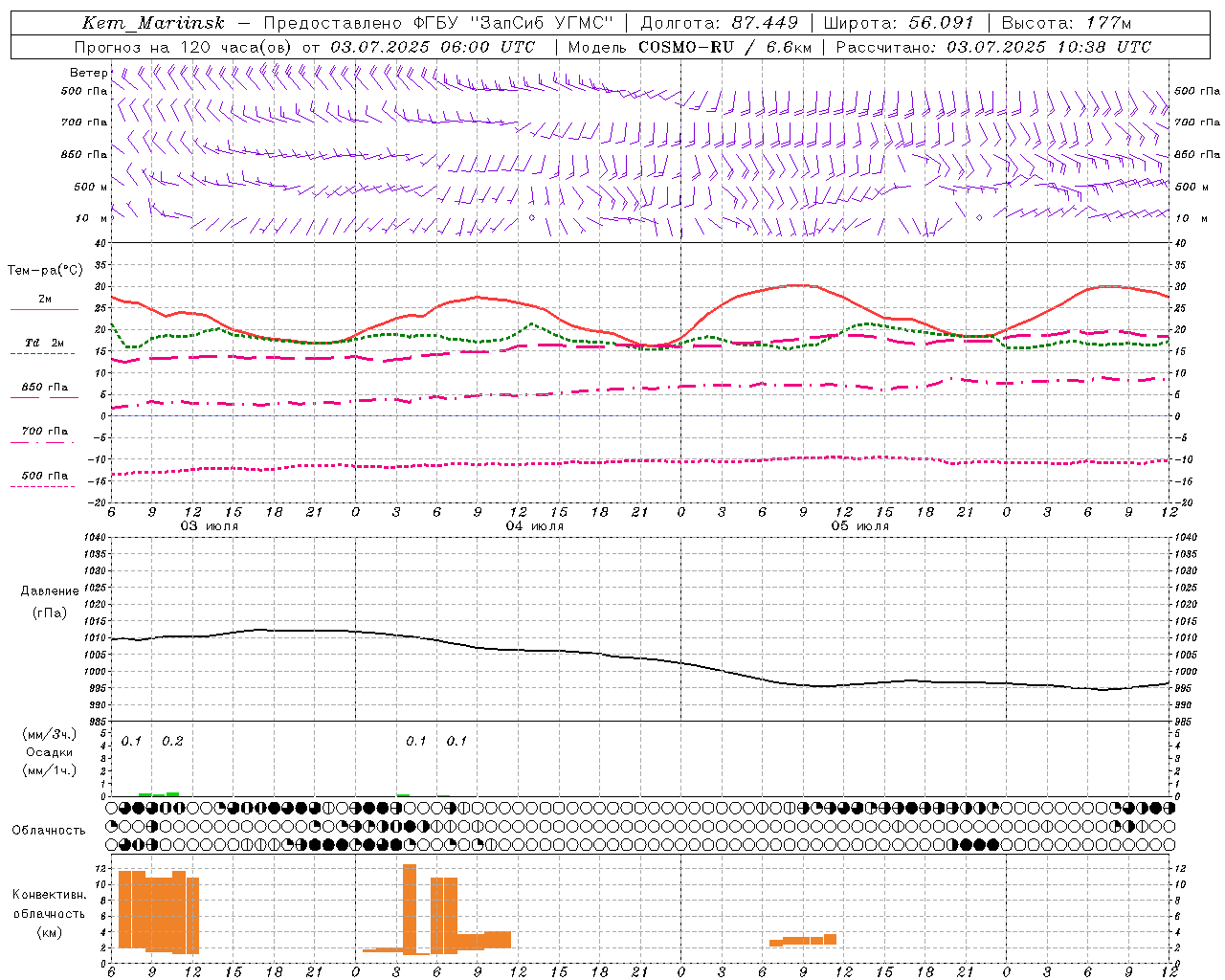Select the text Широта: 56.091
This screenshot has width=1225, height=980.
(899, 23)
